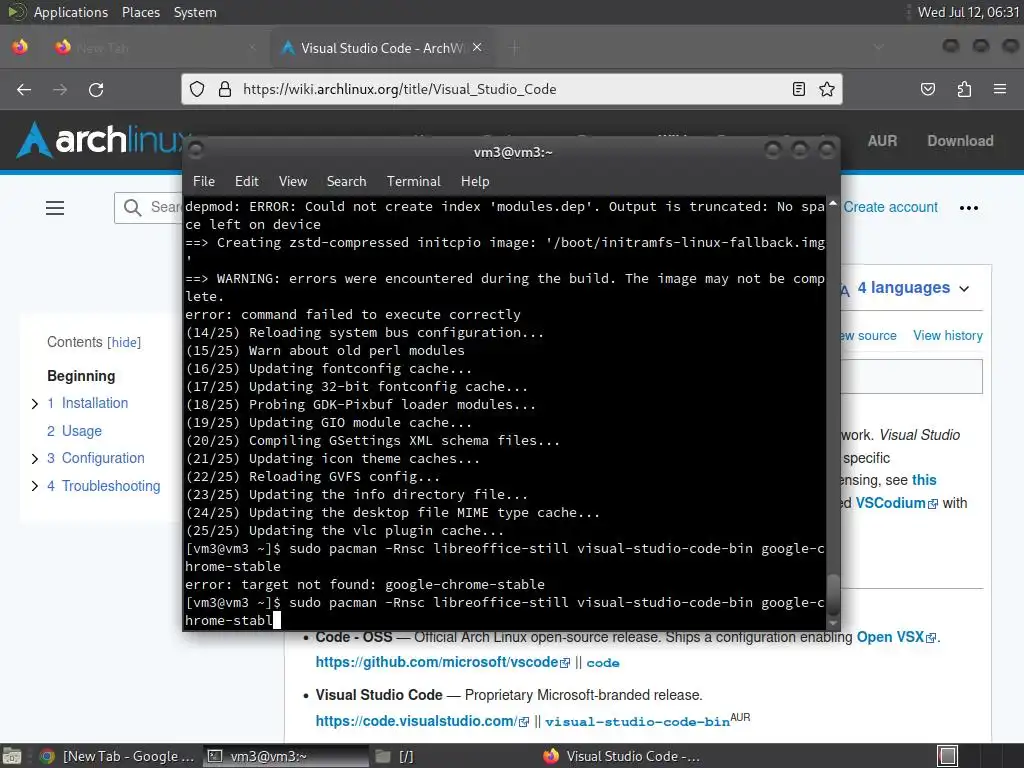The image size is (1024, 768).
Task: Reload the Arch Wiki page
Action: [x=96, y=89]
